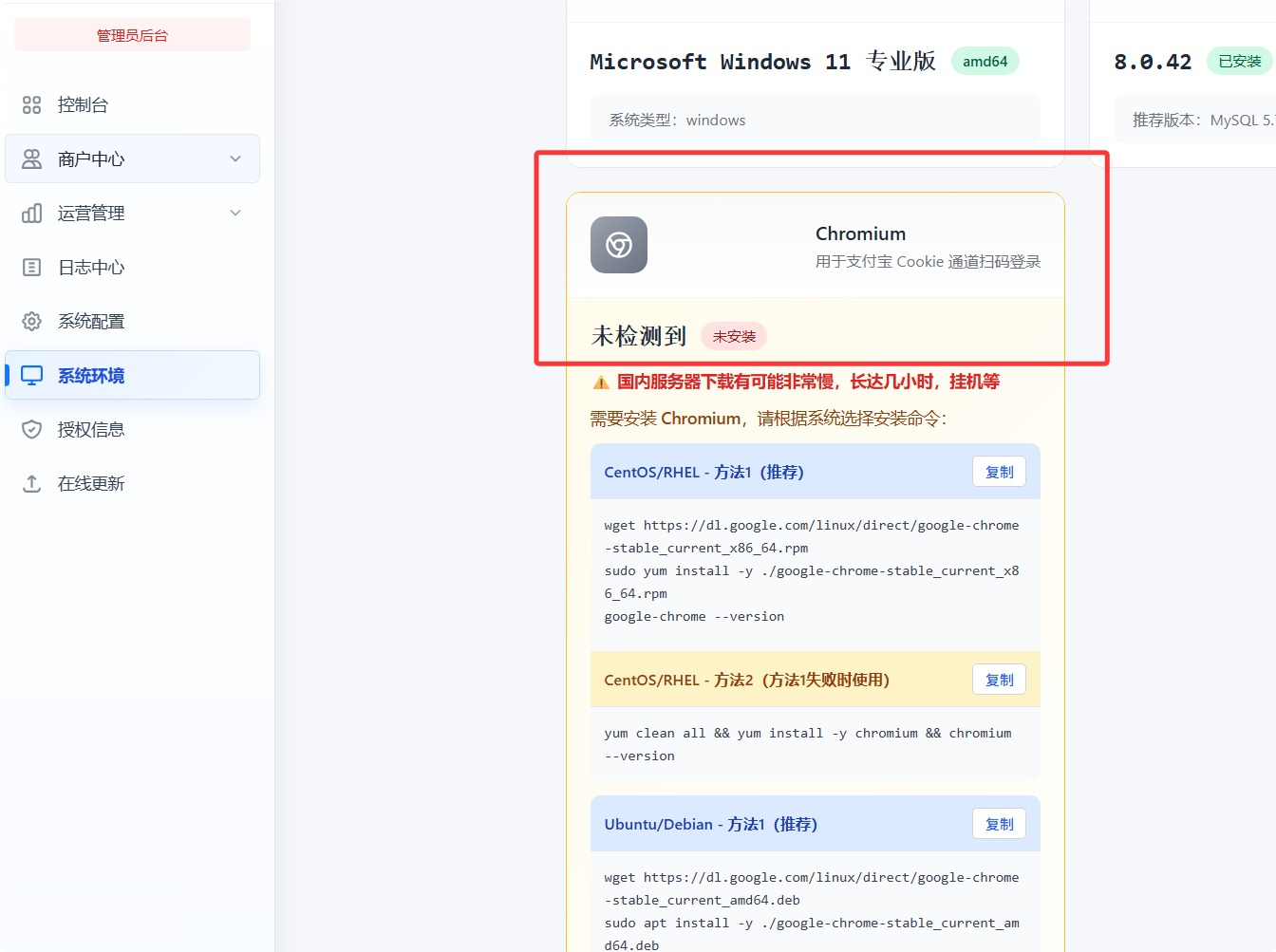Click the 未安装 status badge
Viewport: 1276px width, 952px height.
pyautogui.click(x=733, y=336)
